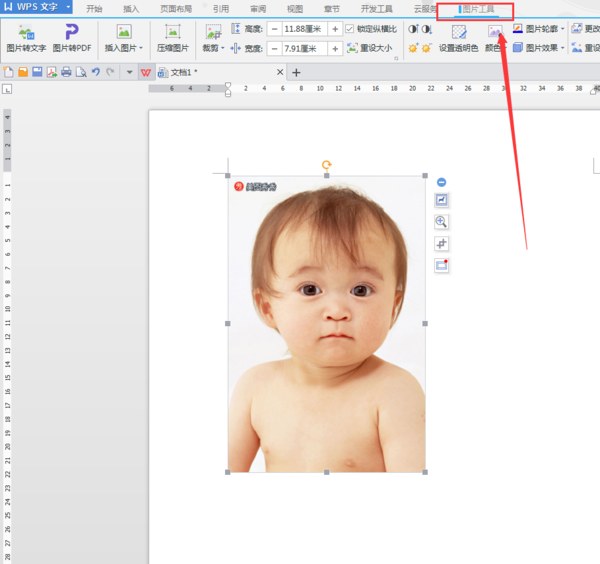This screenshot has width=600, height=564.
Task: Click the 图片转文字 (picture to text) icon
Action: point(26,33)
